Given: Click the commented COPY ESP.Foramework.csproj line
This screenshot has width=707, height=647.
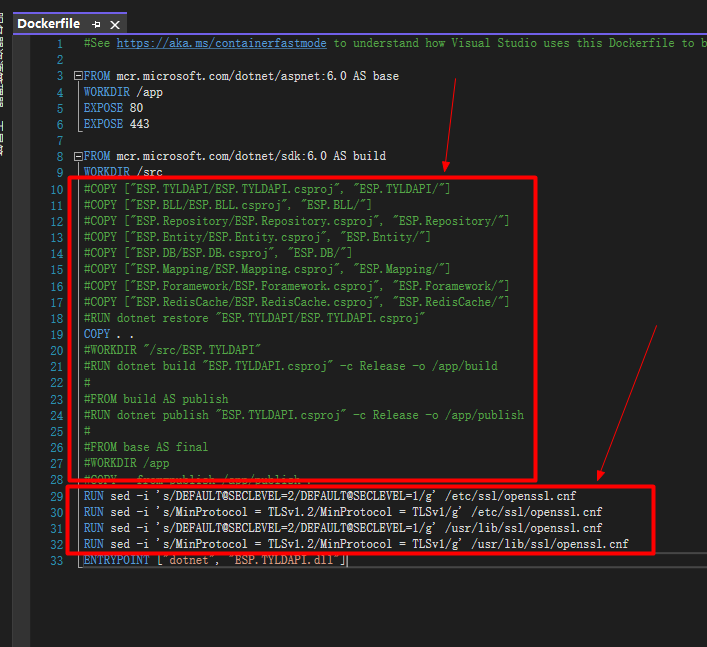Looking at the screenshot, I should tap(296, 286).
